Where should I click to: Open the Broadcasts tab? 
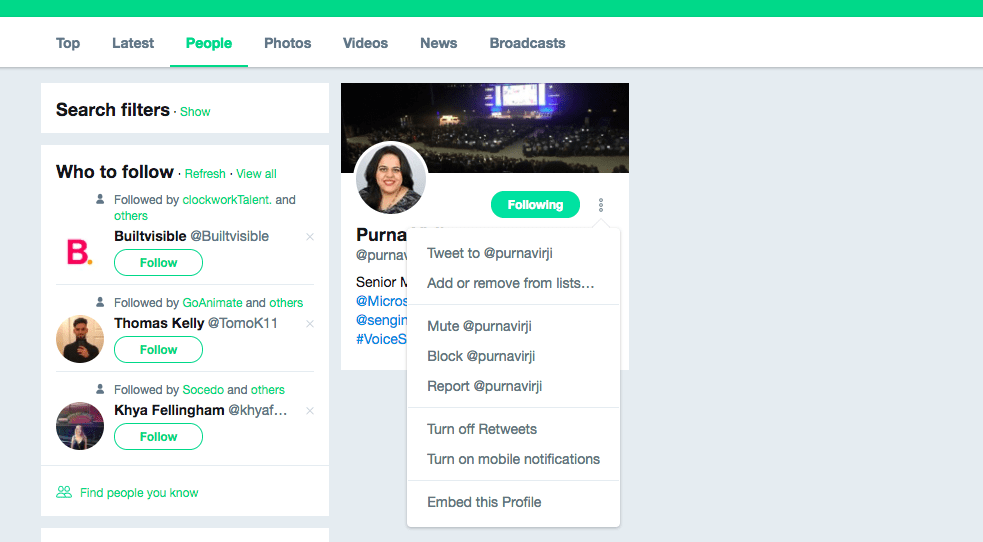click(527, 43)
